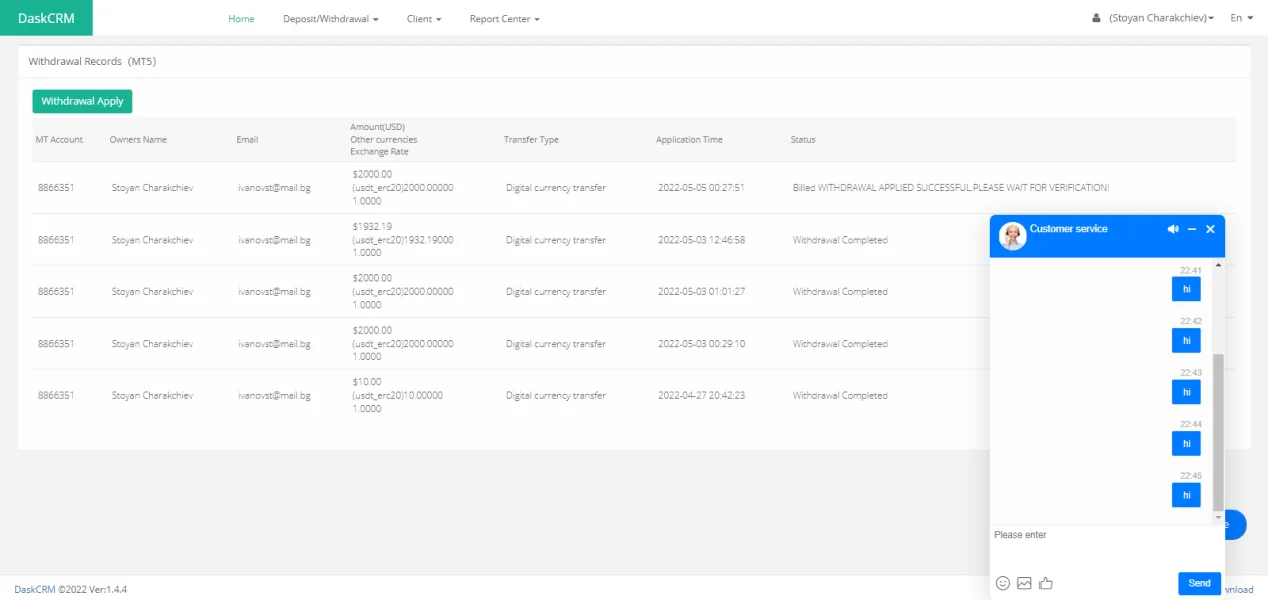The width and height of the screenshot is (1268, 600).
Task: Click the customer service agent avatar
Action: pyautogui.click(x=1012, y=235)
